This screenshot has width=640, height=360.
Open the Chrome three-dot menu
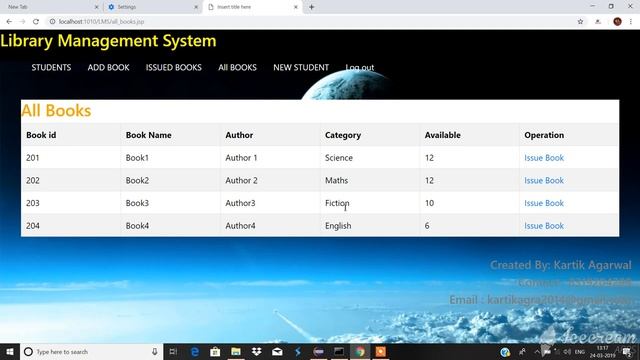tap(631, 22)
